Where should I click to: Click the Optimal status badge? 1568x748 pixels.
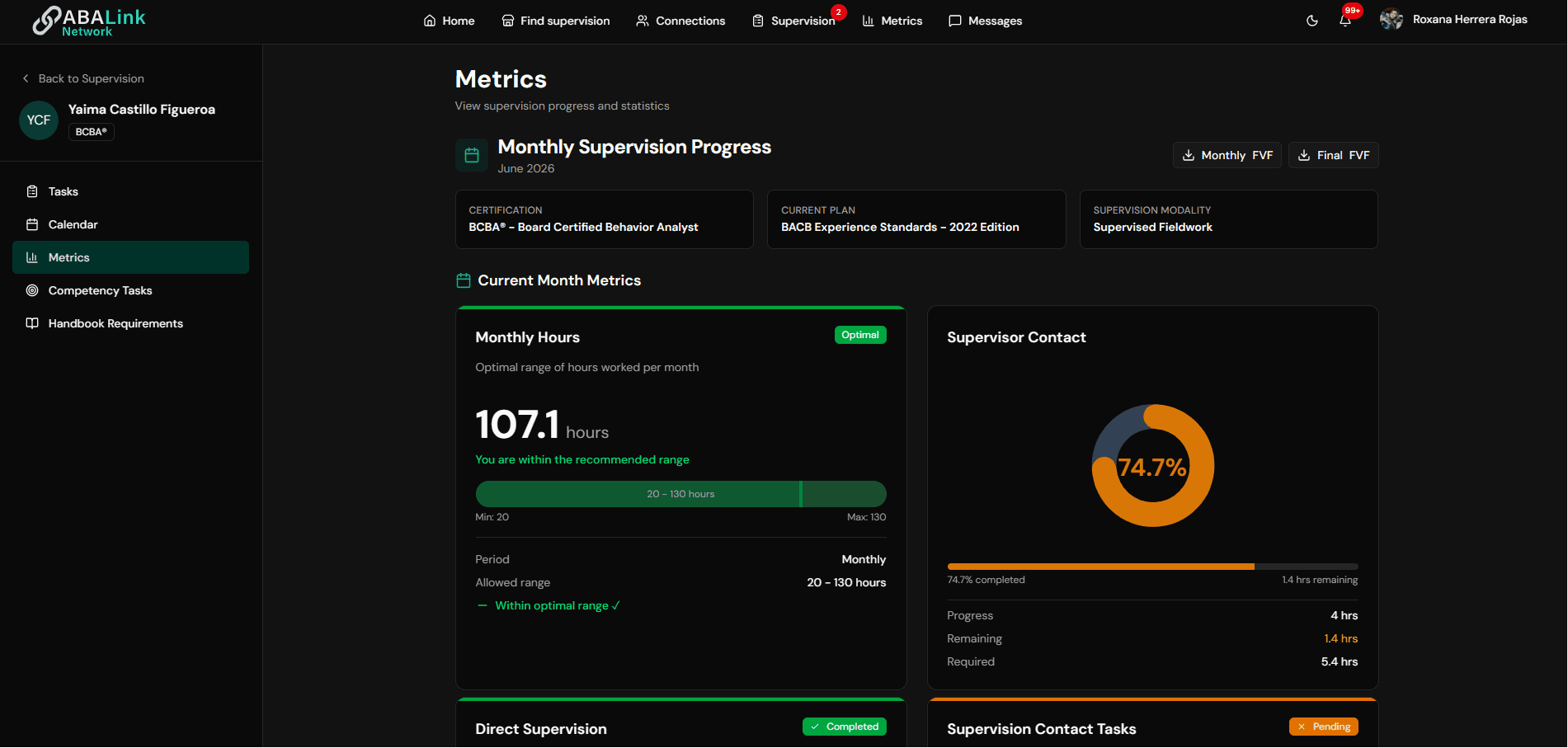coord(860,335)
